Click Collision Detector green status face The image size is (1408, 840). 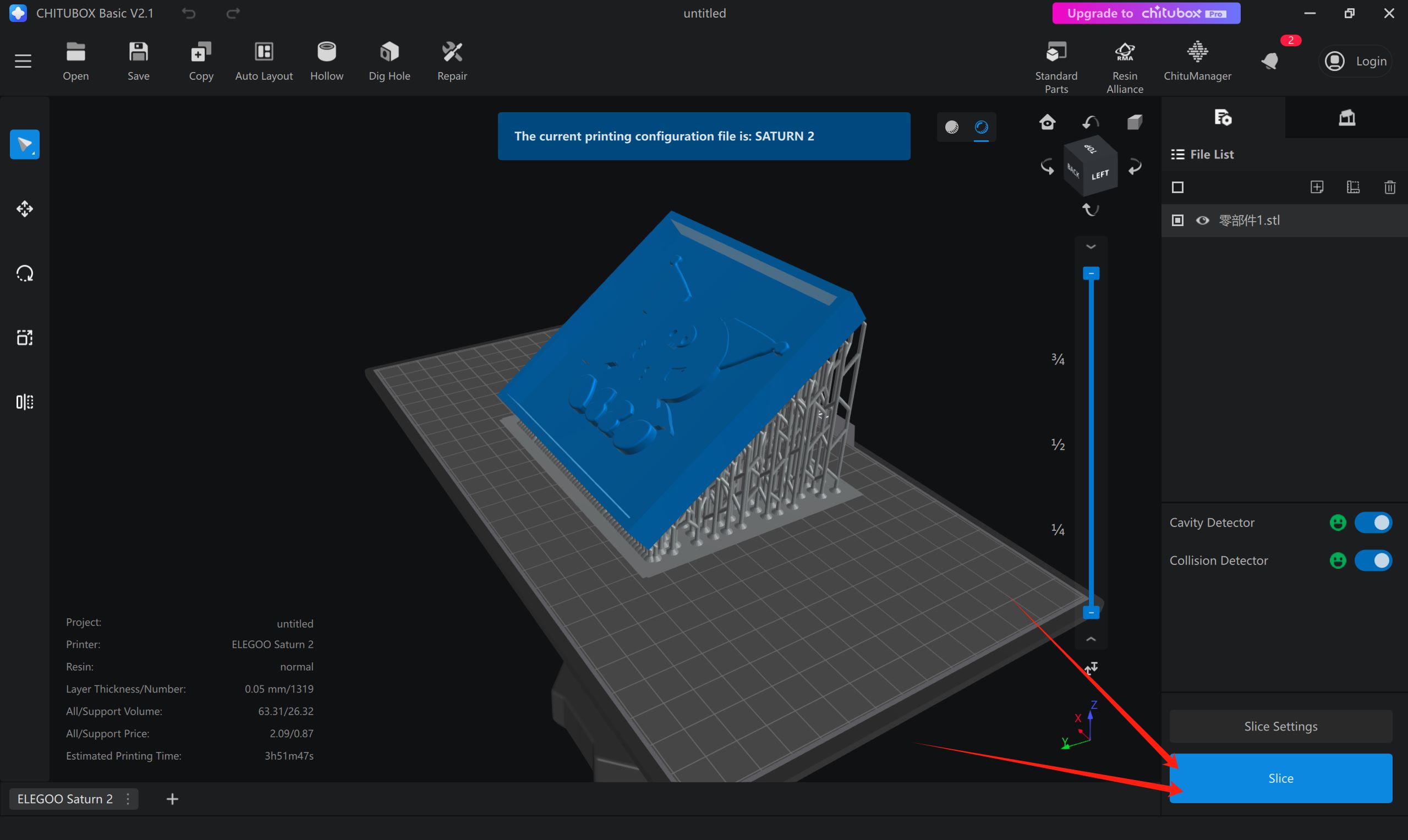1337,561
